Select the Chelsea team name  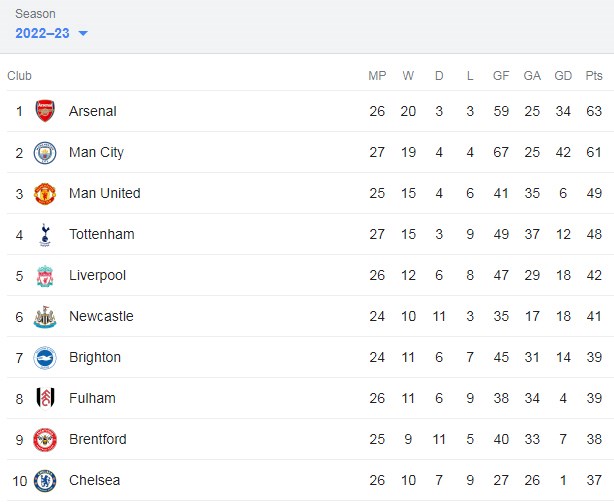click(94, 480)
